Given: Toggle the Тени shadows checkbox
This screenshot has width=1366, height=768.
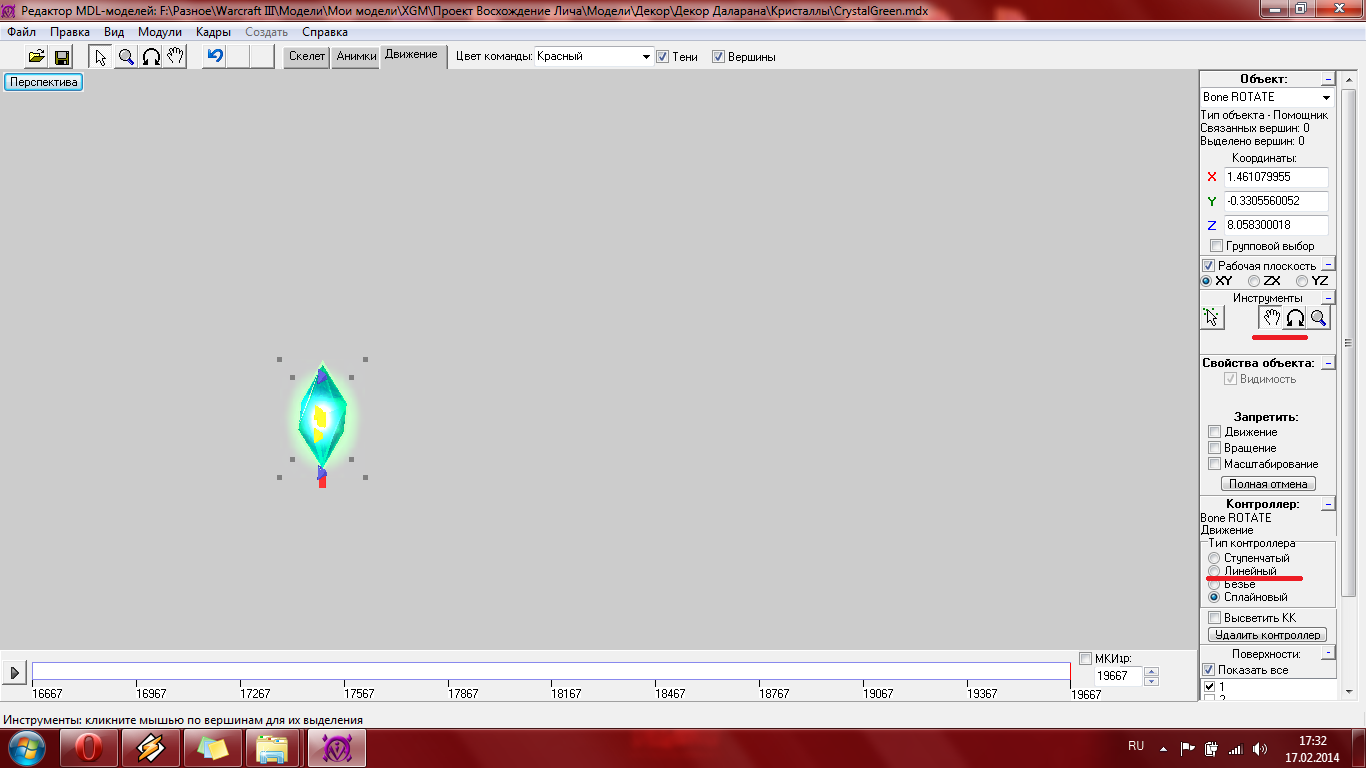Looking at the screenshot, I should click(x=662, y=57).
